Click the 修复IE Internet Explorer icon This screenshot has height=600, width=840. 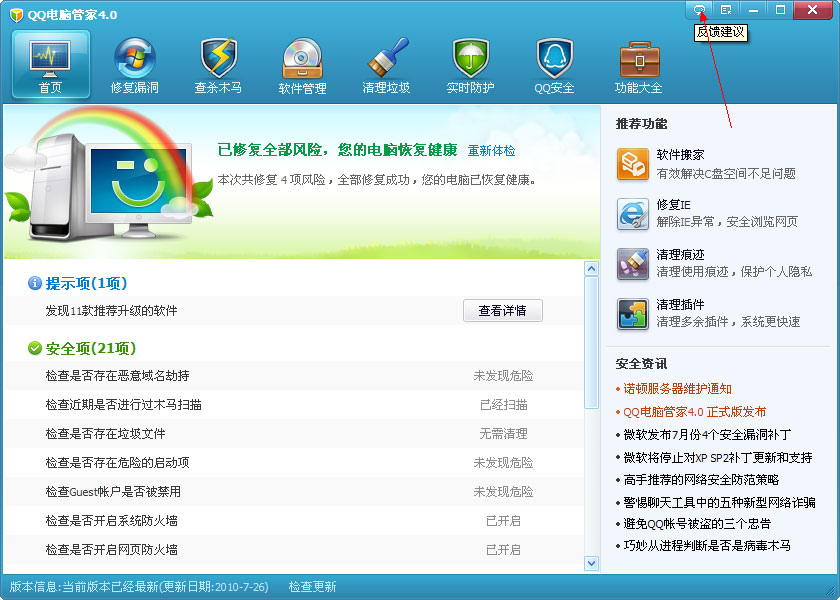pyautogui.click(x=633, y=214)
